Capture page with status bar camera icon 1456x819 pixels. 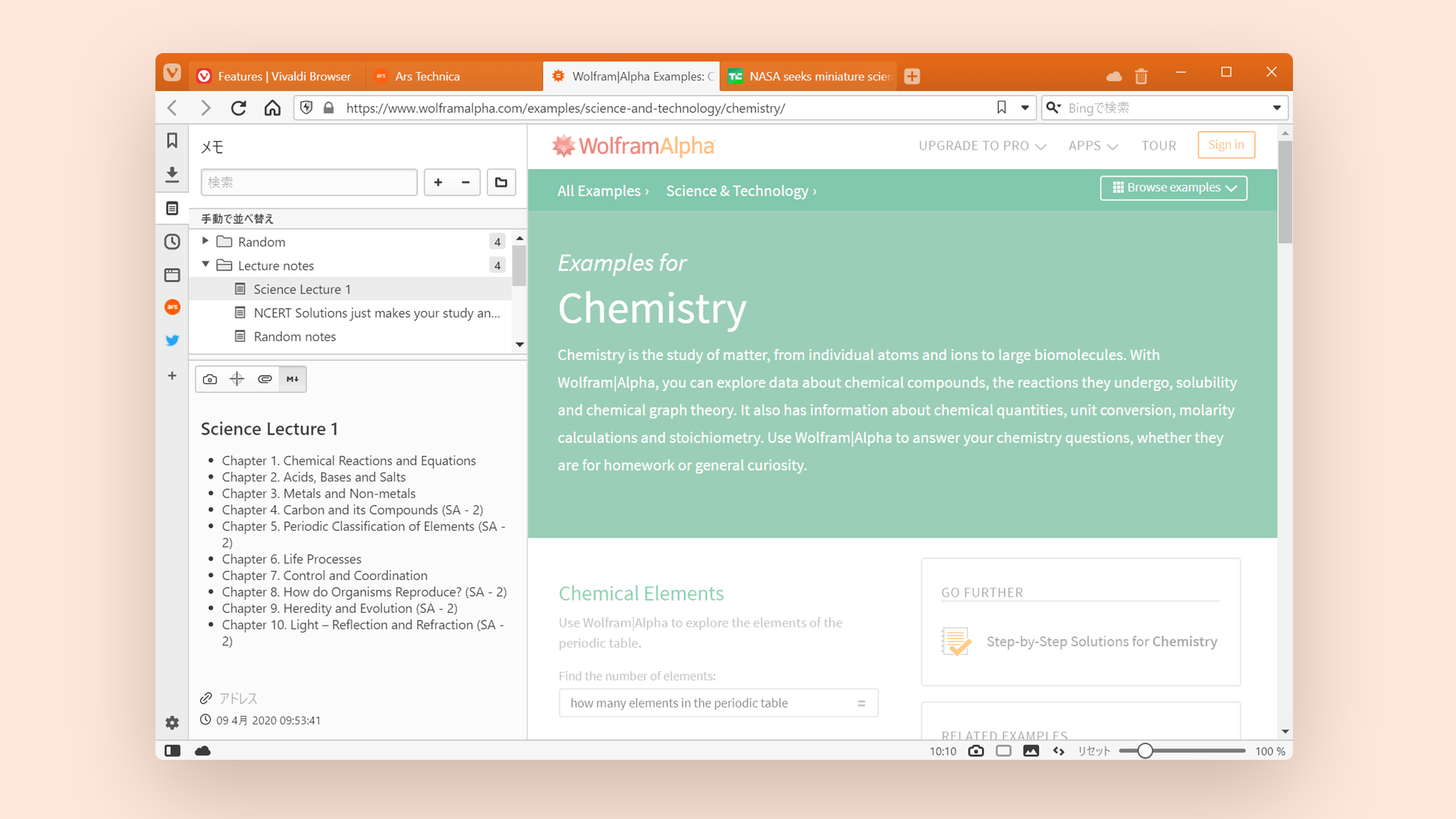(976, 751)
